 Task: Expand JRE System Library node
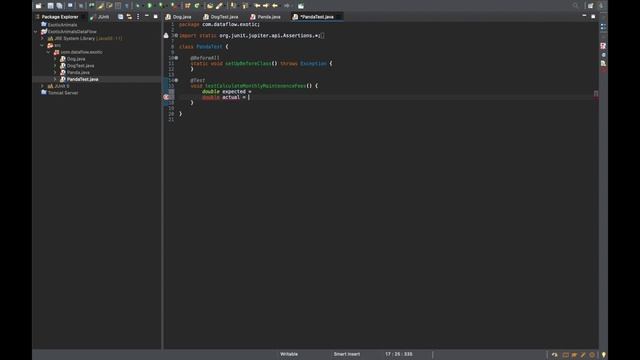[42, 38]
